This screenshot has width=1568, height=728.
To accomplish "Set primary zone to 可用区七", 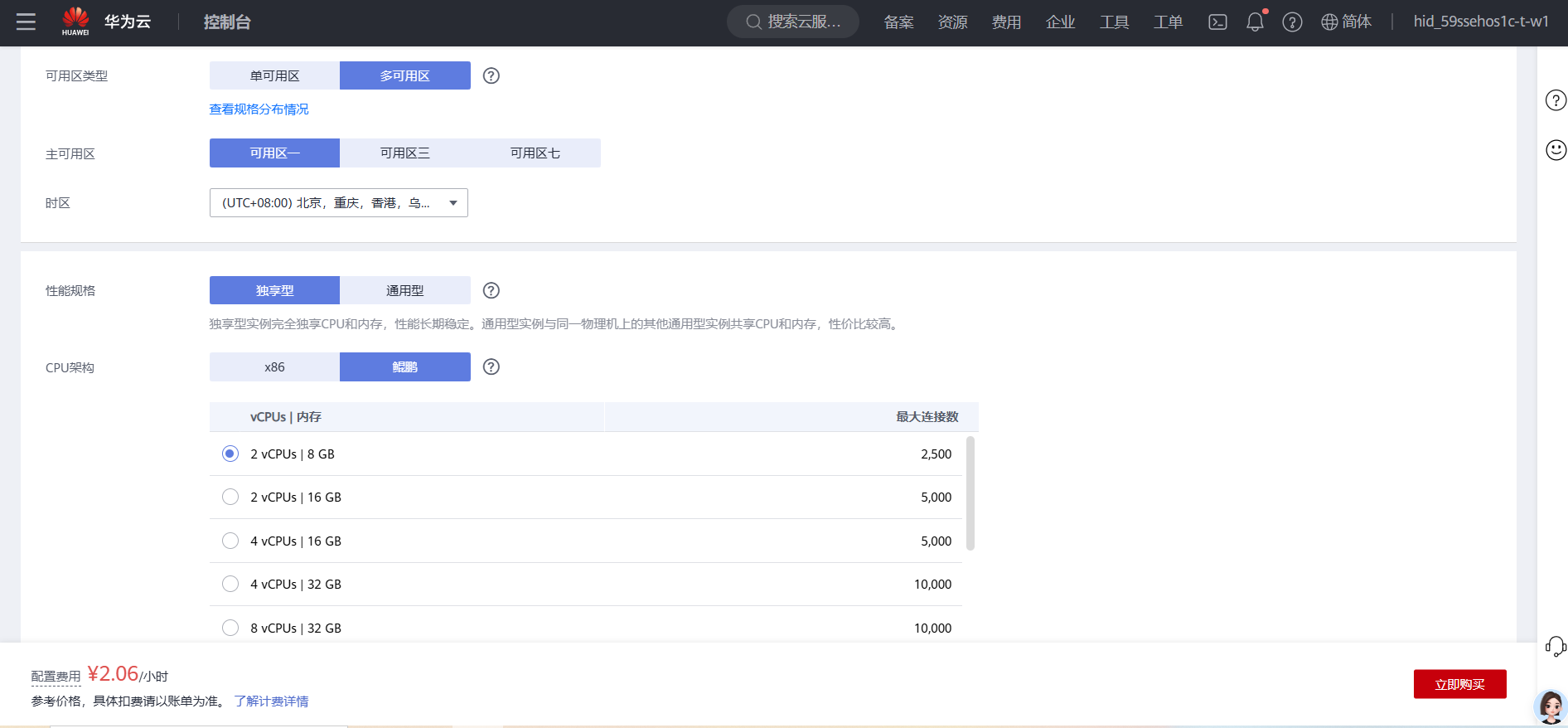I will pos(535,153).
